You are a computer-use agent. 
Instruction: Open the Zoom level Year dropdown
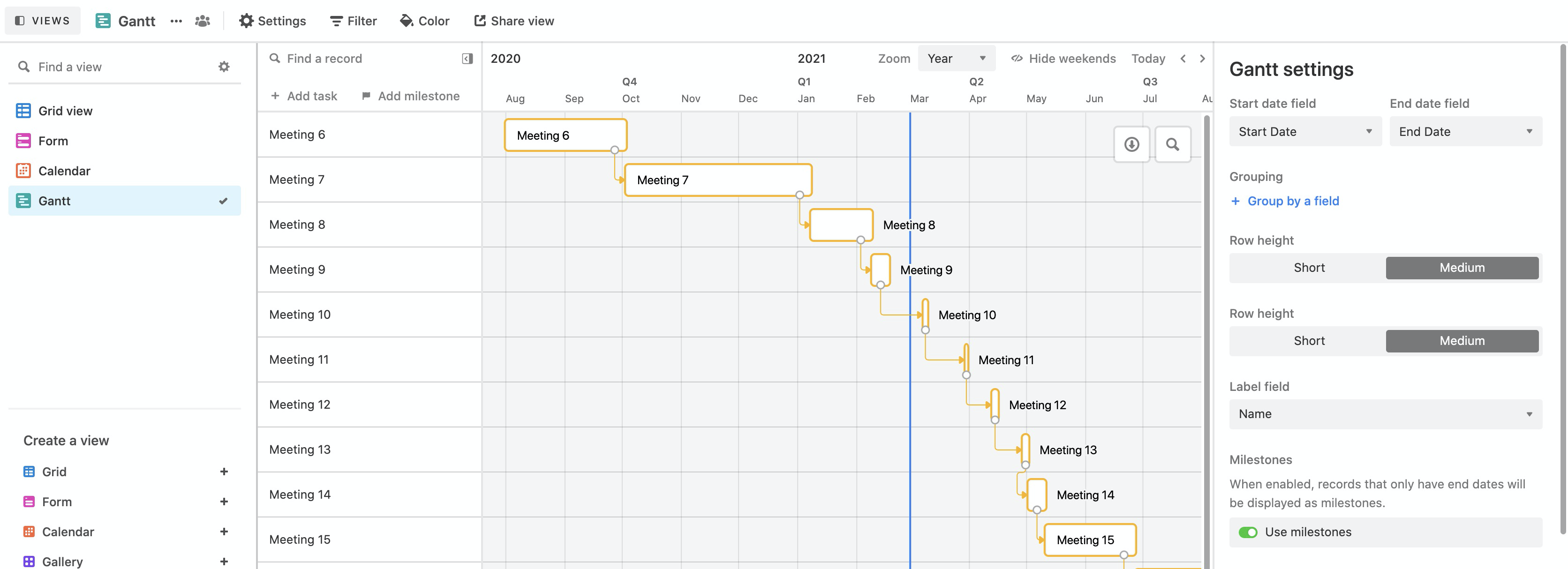click(x=956, y=59)
